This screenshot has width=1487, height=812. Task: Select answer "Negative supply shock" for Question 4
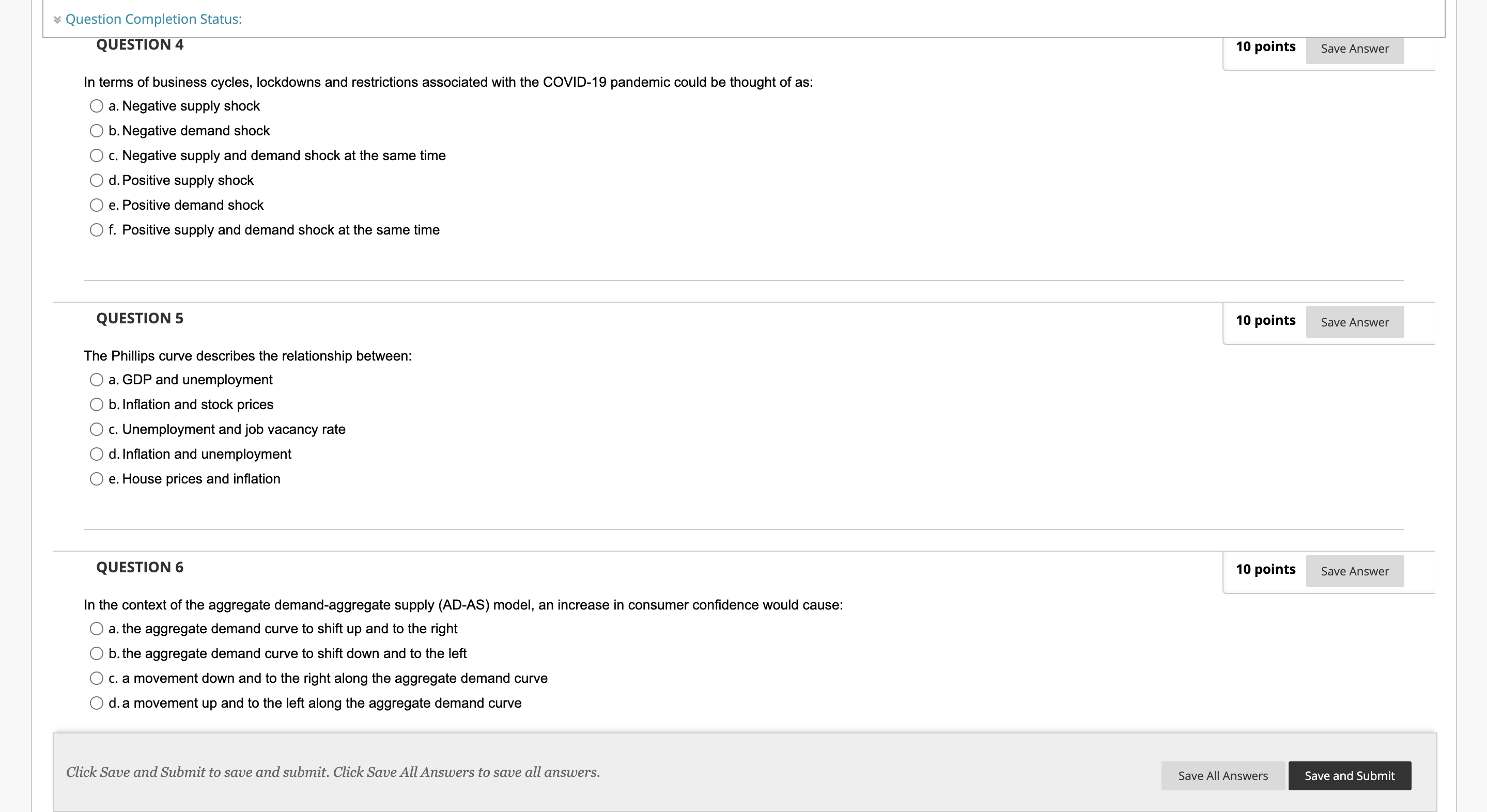[97, 105]
